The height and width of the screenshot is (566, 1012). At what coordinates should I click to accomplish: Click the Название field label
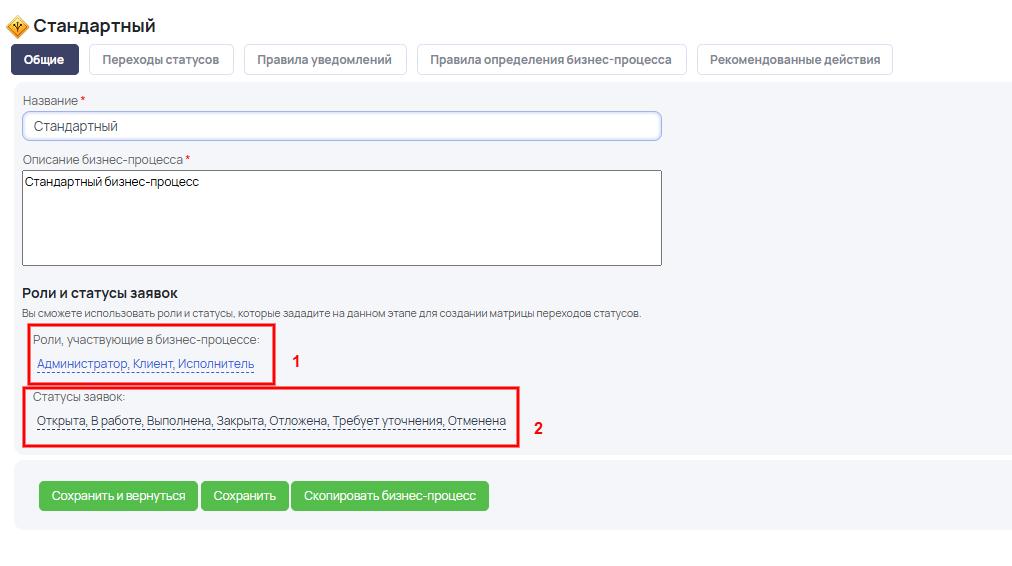point(50,101)
